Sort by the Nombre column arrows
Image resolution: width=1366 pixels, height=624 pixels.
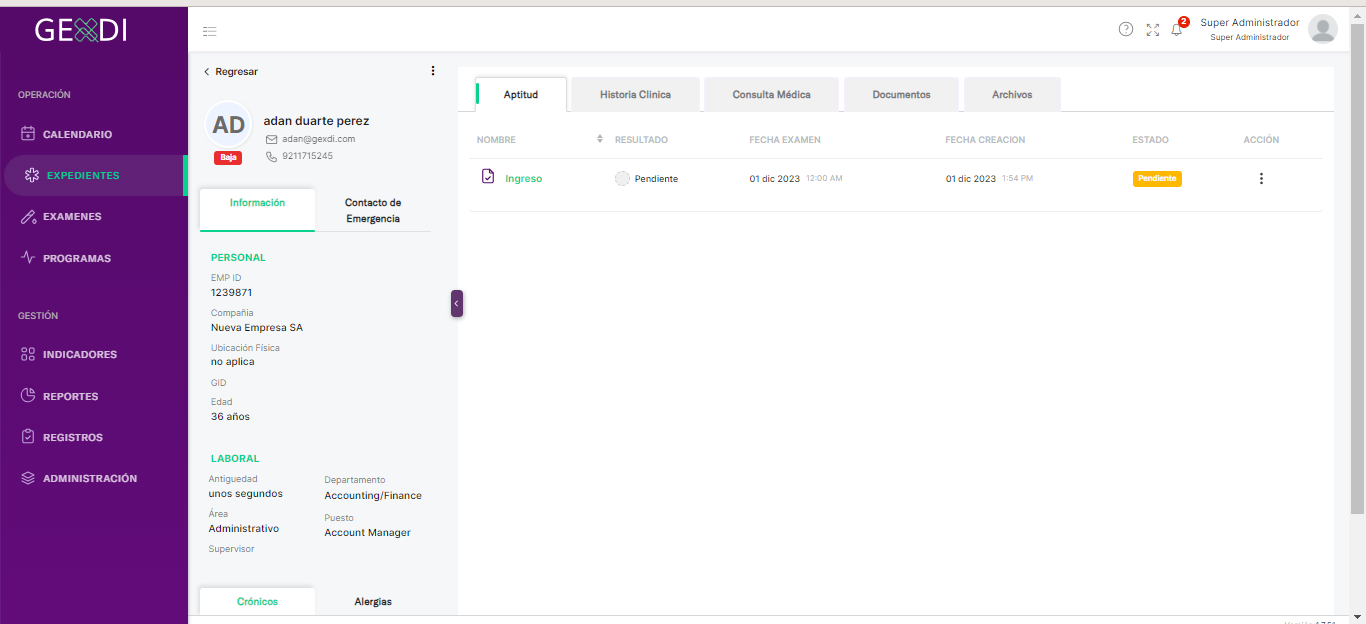pyautogui.click(x=600, y=139)
